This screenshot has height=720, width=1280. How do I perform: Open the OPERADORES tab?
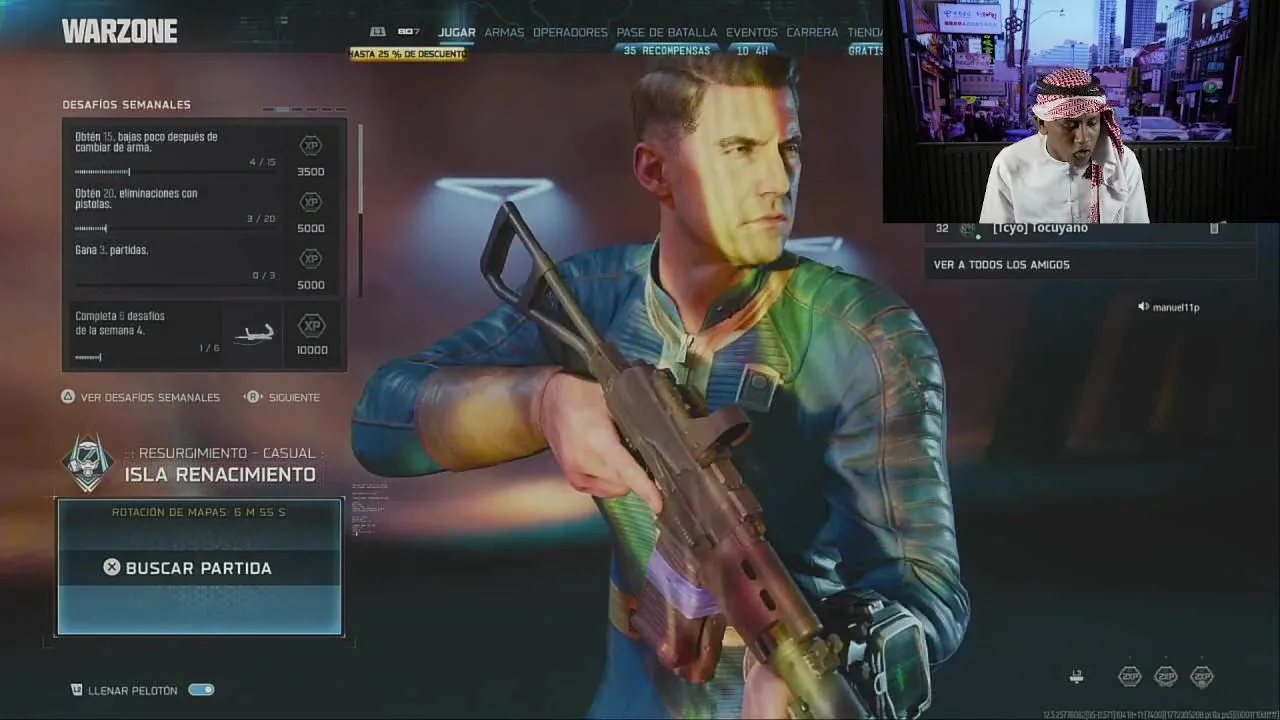570,32
